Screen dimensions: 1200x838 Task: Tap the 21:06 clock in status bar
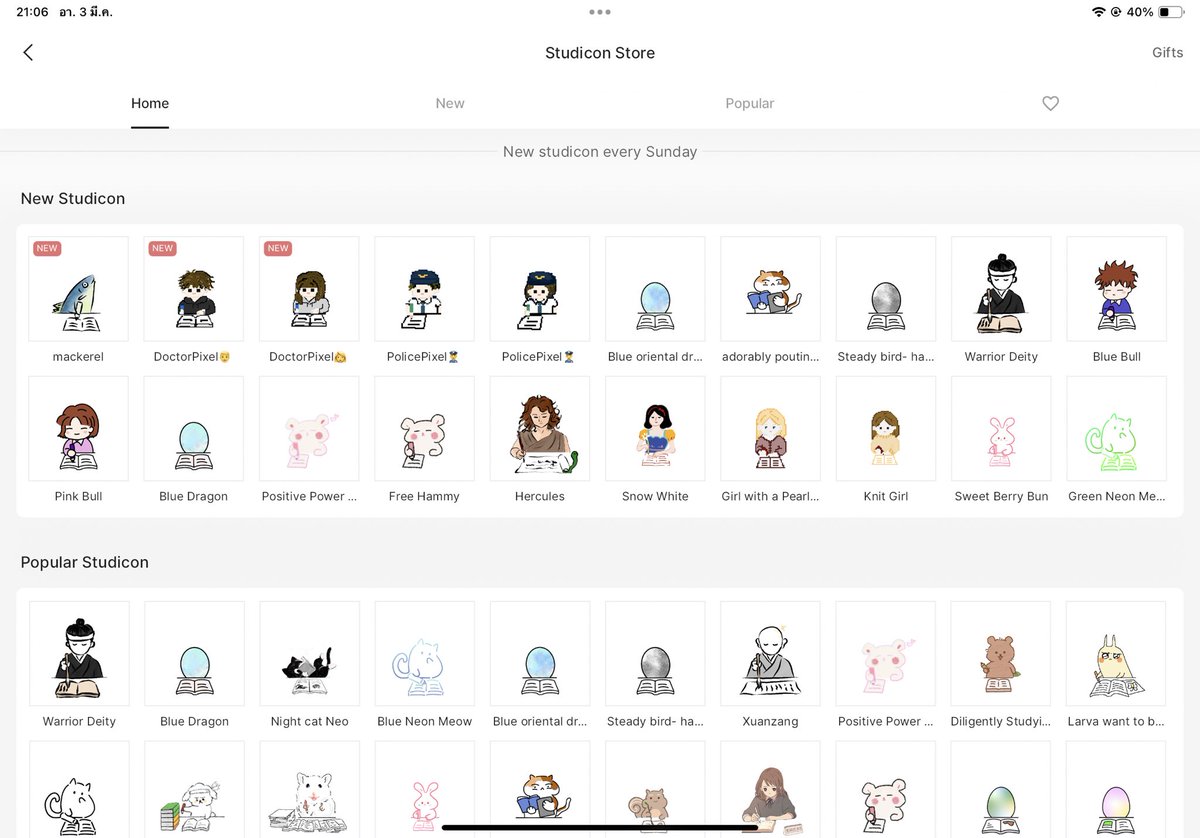[x=32, y=12]
